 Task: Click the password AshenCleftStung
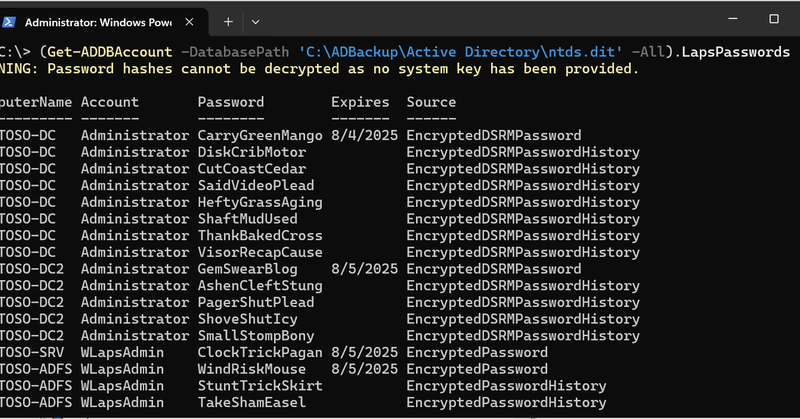click(x=260, y=286)
